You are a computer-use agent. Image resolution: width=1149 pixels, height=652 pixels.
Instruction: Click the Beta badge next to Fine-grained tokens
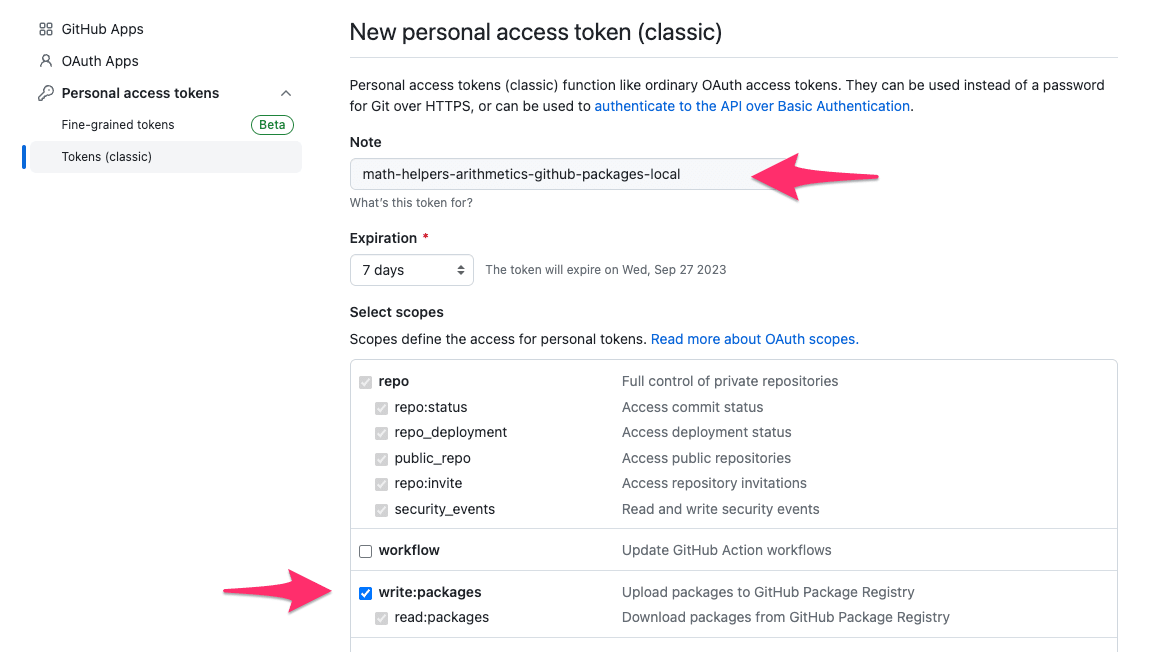(272, 125)
